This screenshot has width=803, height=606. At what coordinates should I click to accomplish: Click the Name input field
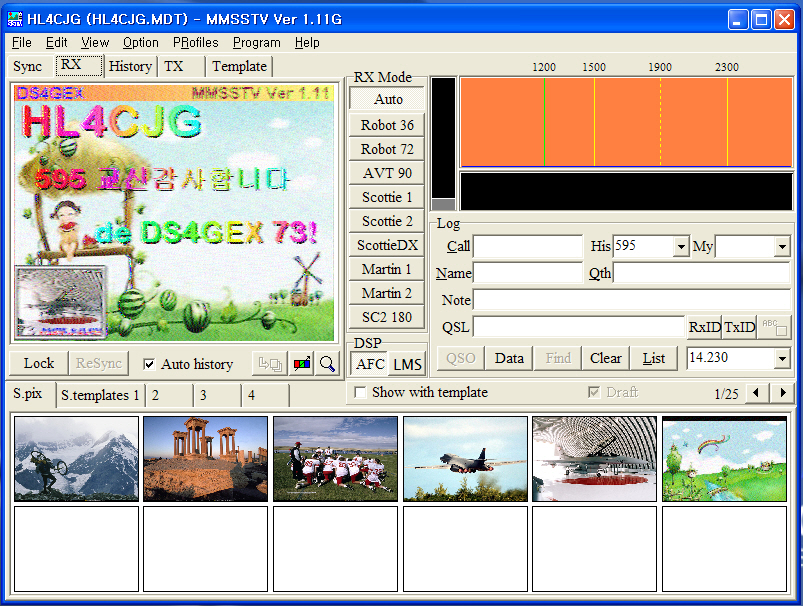point(528,273)
